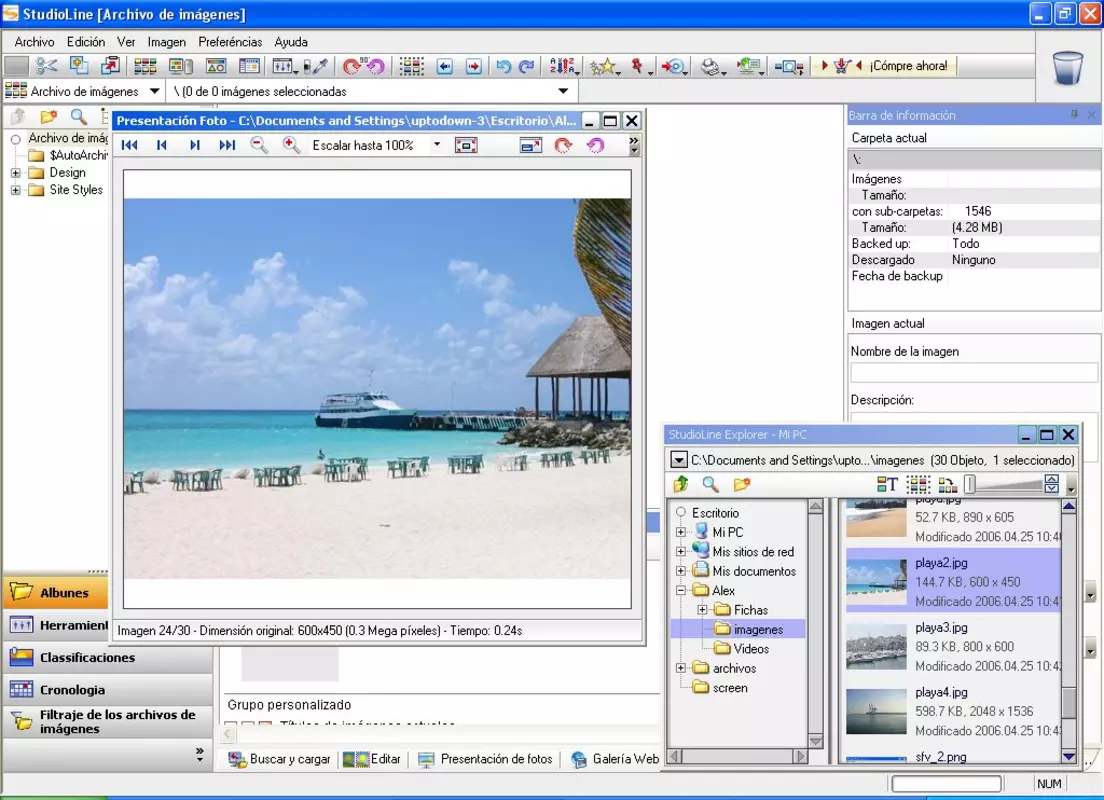Open the Ver menu

(126, 42)
